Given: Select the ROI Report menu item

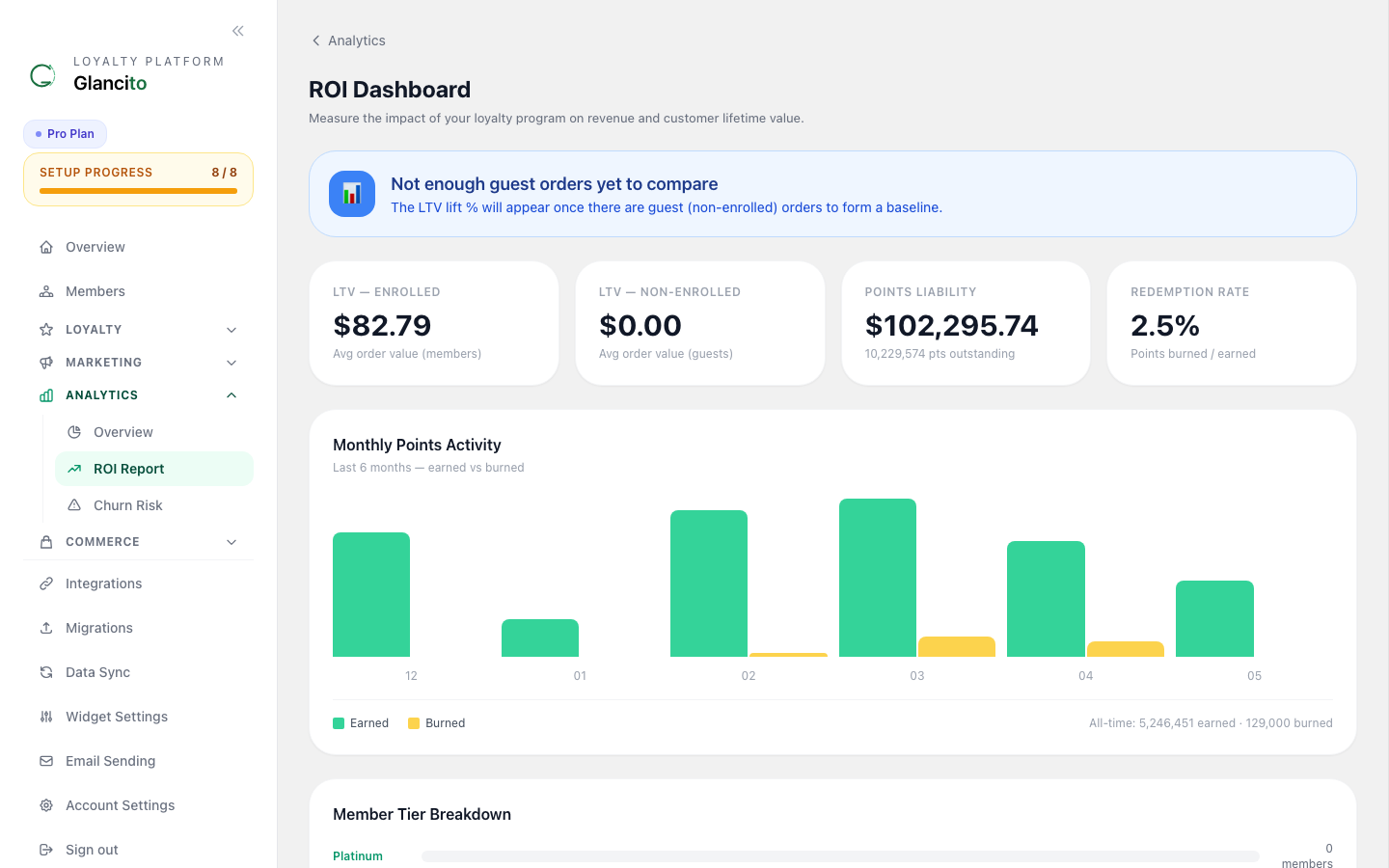Looking at the screenshot, I should pos(154,469).
